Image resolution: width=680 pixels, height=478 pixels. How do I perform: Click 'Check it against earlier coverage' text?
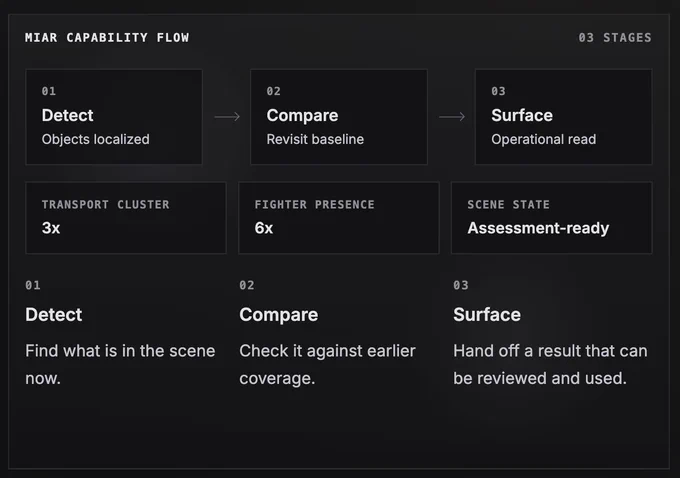click(x=327, y=364)
